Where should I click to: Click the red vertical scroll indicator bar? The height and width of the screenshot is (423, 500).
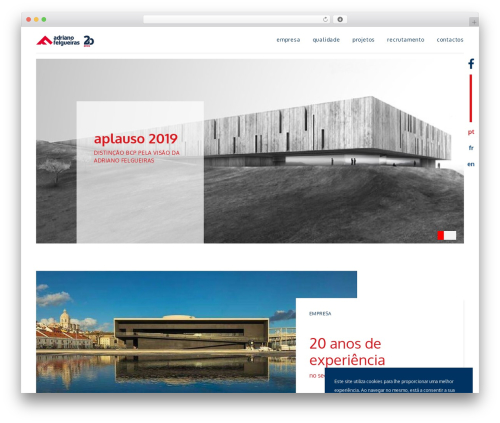[471, 98]
